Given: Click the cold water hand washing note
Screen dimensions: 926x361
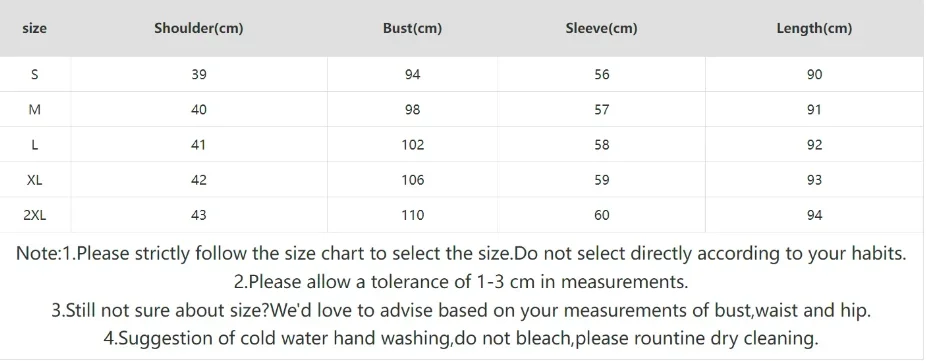Looking at the screenshot, I should coord(461,339).
